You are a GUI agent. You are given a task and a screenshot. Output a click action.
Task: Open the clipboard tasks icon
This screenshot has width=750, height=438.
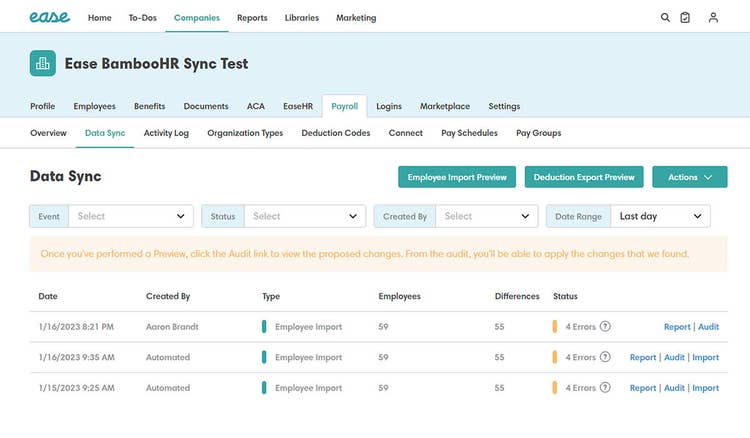pyautogui.click(x=685, y=18)
